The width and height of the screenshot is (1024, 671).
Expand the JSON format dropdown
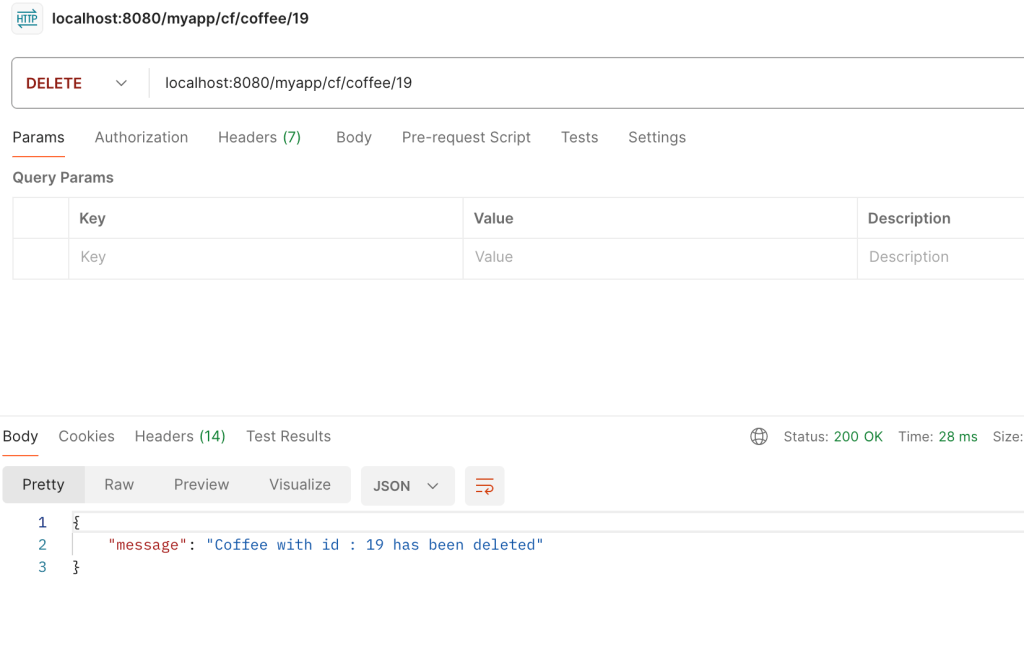407,486
